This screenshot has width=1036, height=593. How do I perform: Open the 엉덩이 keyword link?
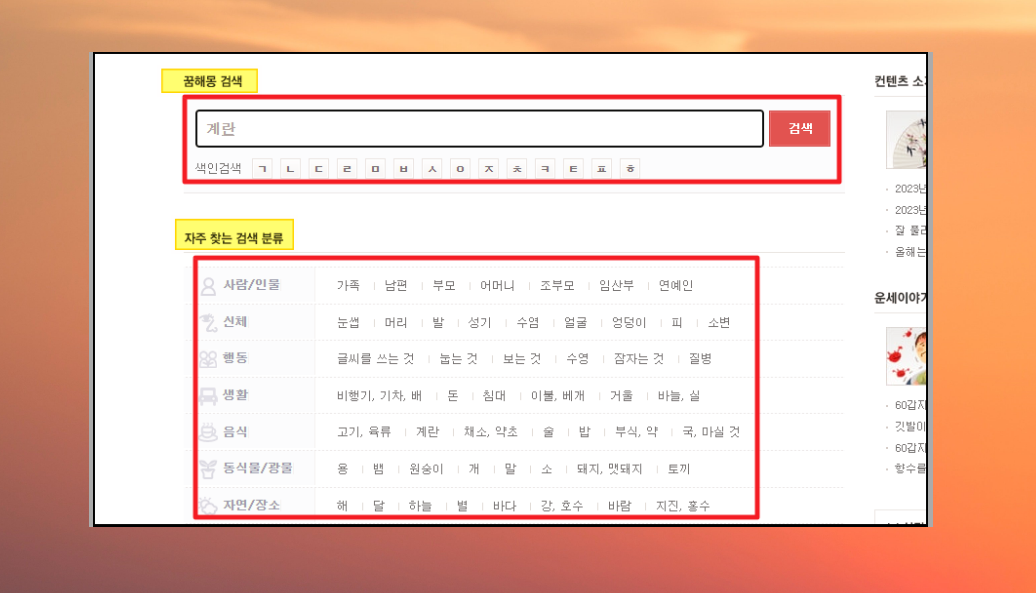[x=629, y=322]
